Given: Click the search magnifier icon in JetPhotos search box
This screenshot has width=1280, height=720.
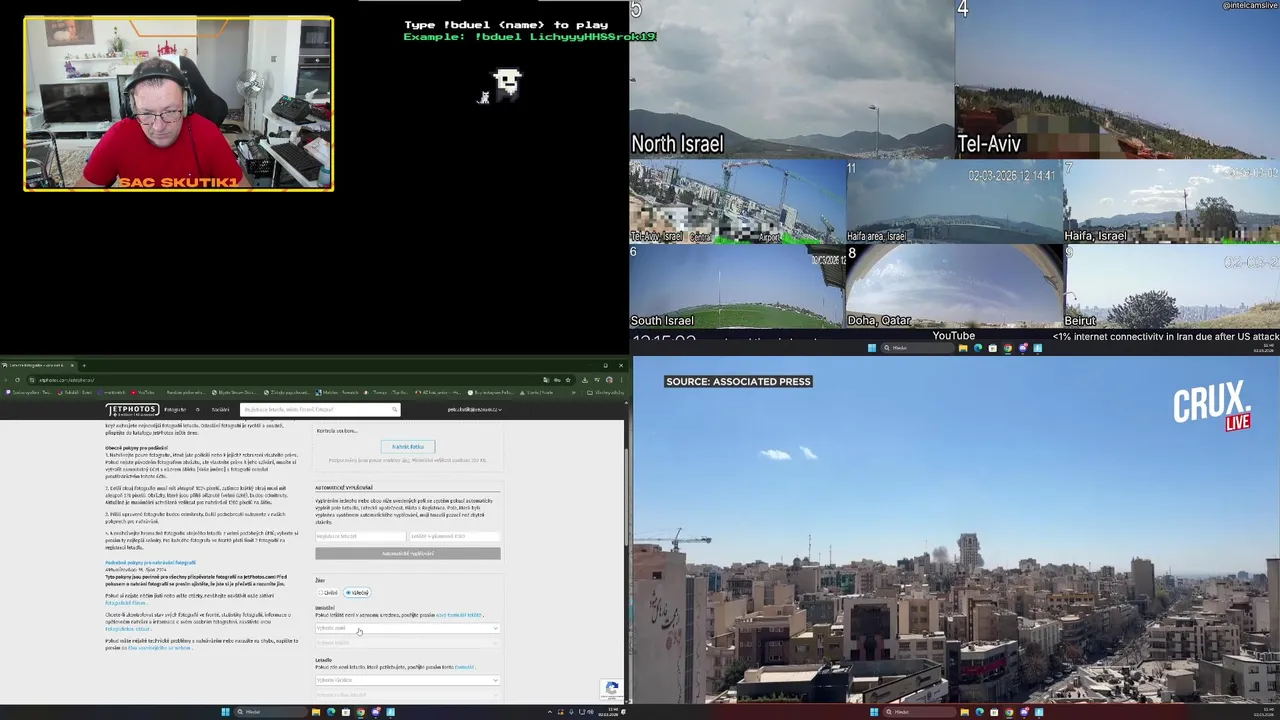Looking at the screenshot, I should 395,409.
